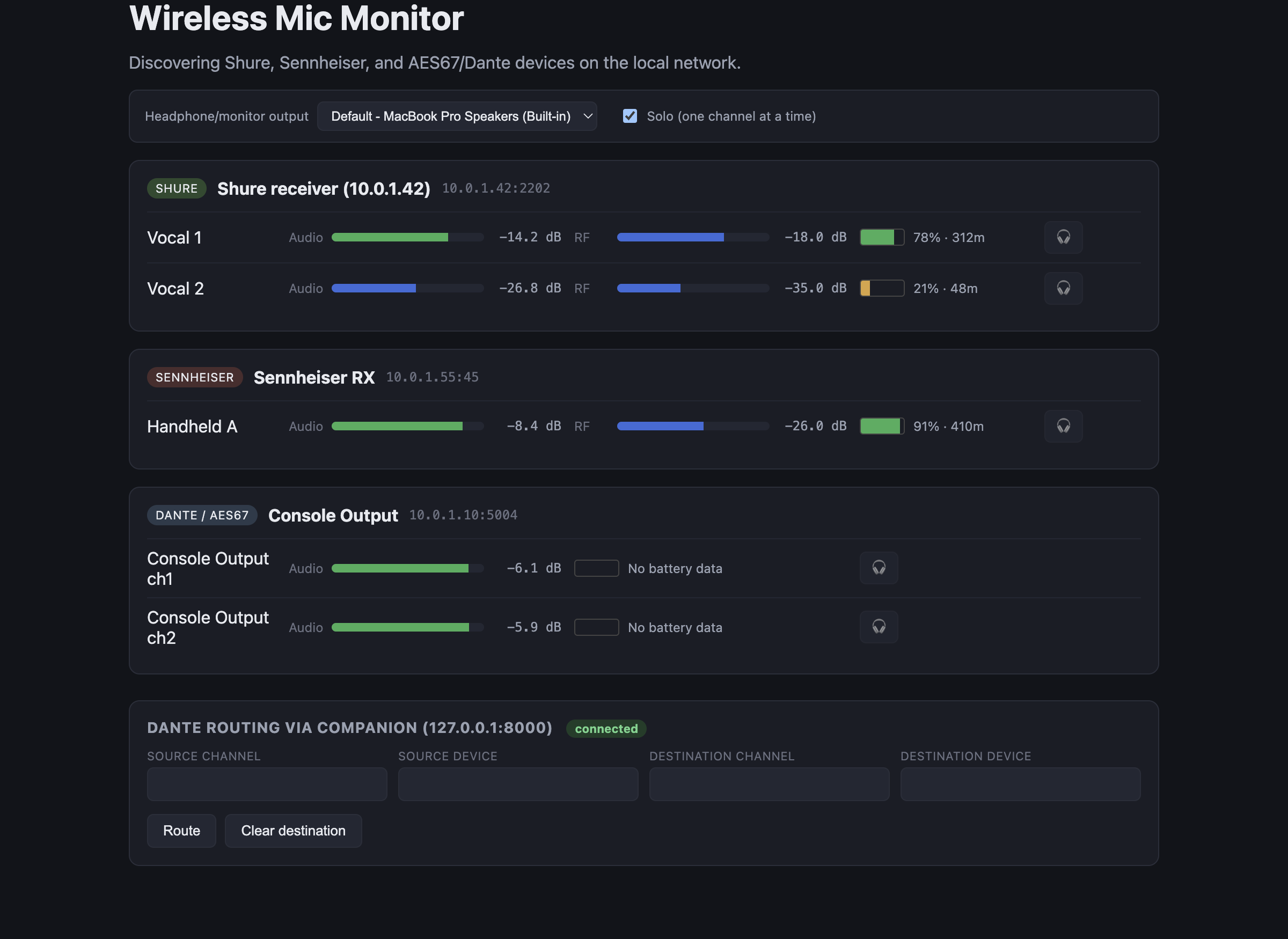The width and height of the screenshot is (1288, 939).
Task: Click the Vocal 1 channel name
Action: 174,238
